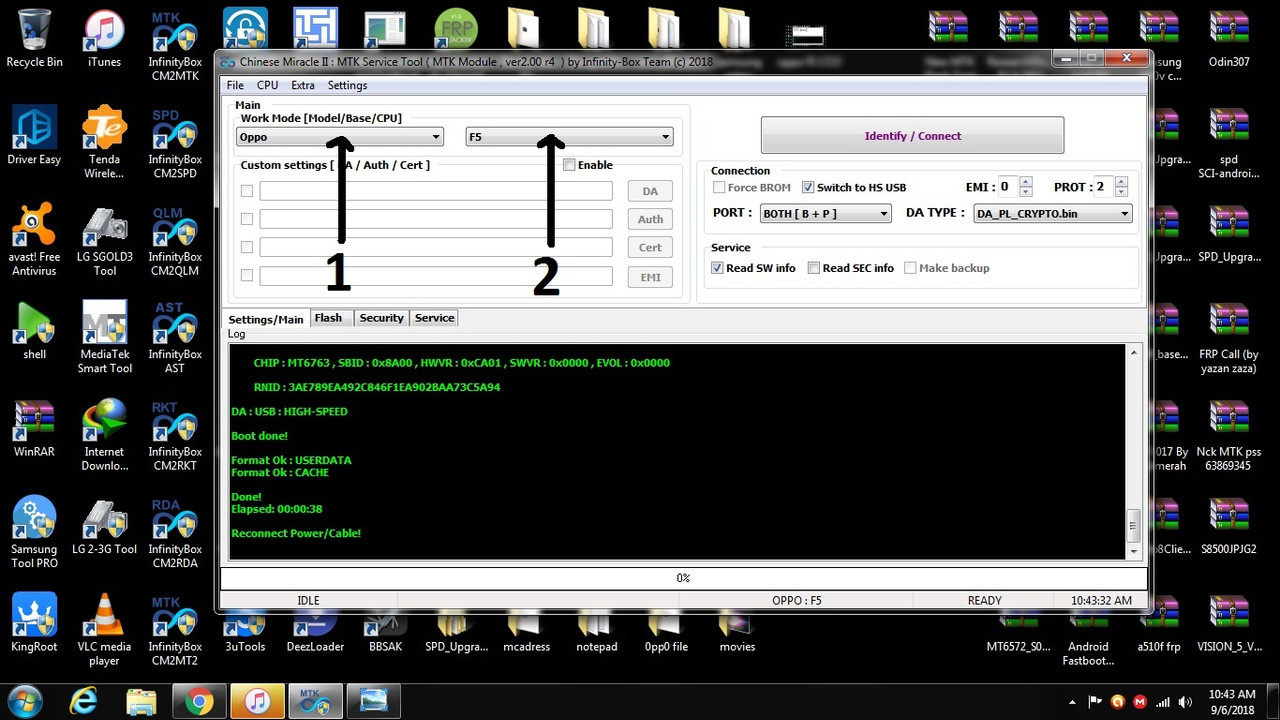This screenshot has height=720, width=1280.
Task: Click the Auth file browse button
Action: click(650, 219)
